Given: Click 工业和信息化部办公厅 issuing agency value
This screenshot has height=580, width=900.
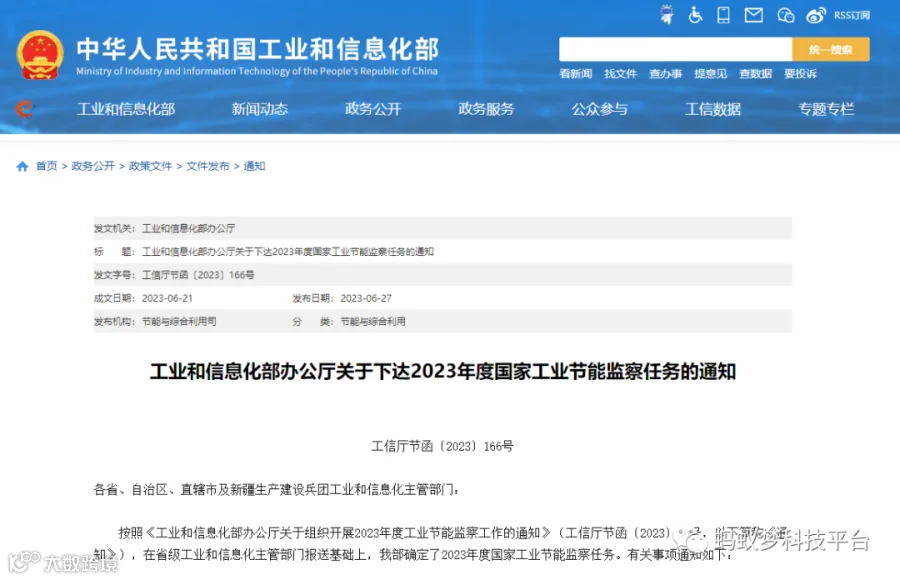Looking at the screenshot, I should tap(189, 229).
